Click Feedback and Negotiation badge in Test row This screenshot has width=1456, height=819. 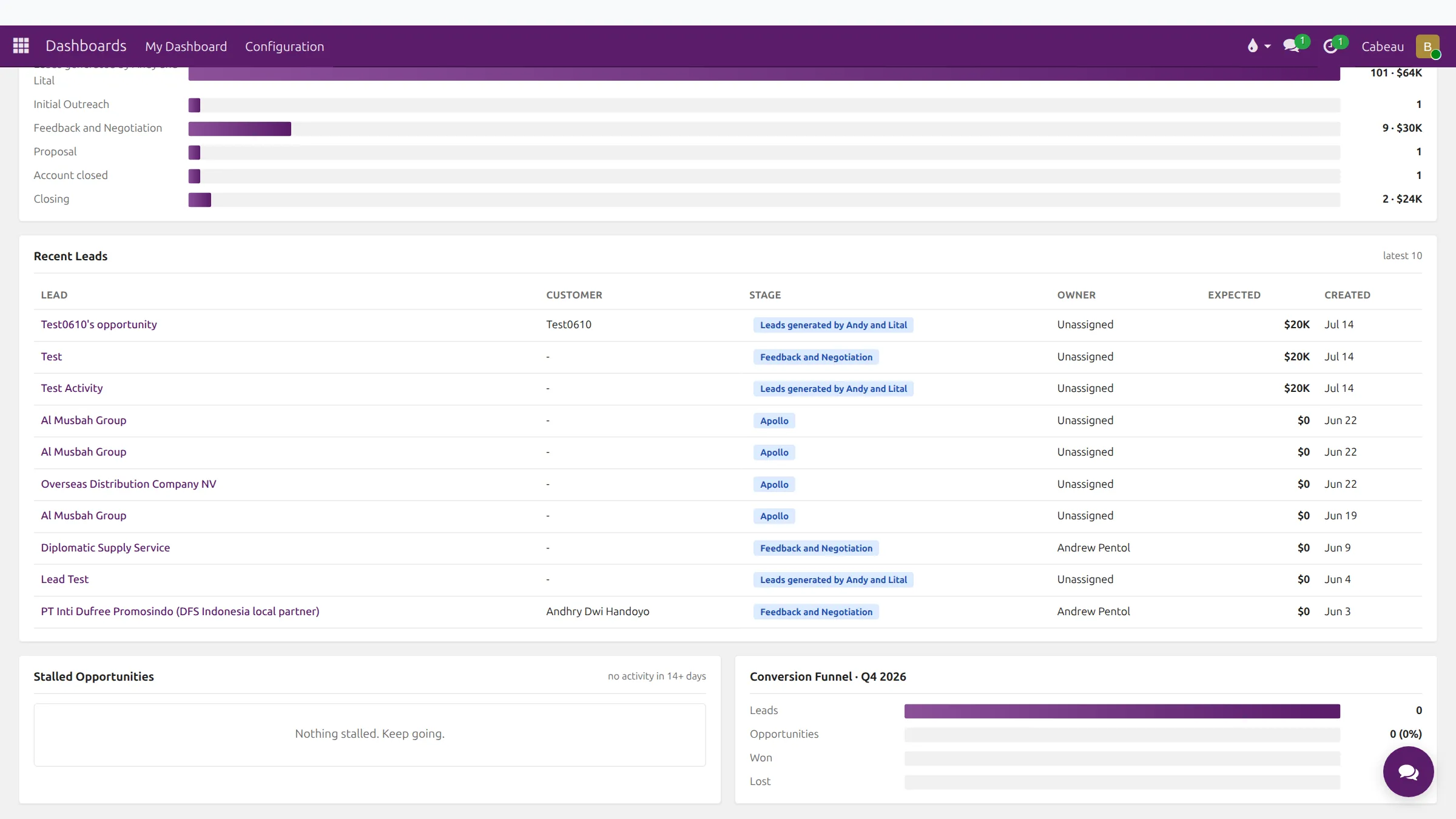pyautogui.click(x=816, y=357)
